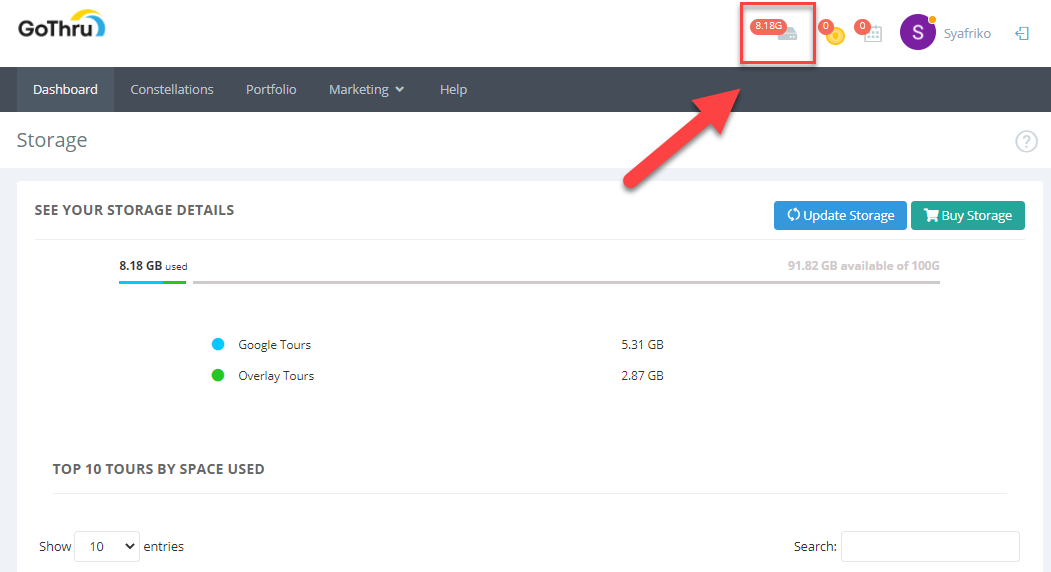The width and height of the screenshot is (1051, 572).
Task: Click the gold coin credits icon
Action: click(x=834, y=36)
